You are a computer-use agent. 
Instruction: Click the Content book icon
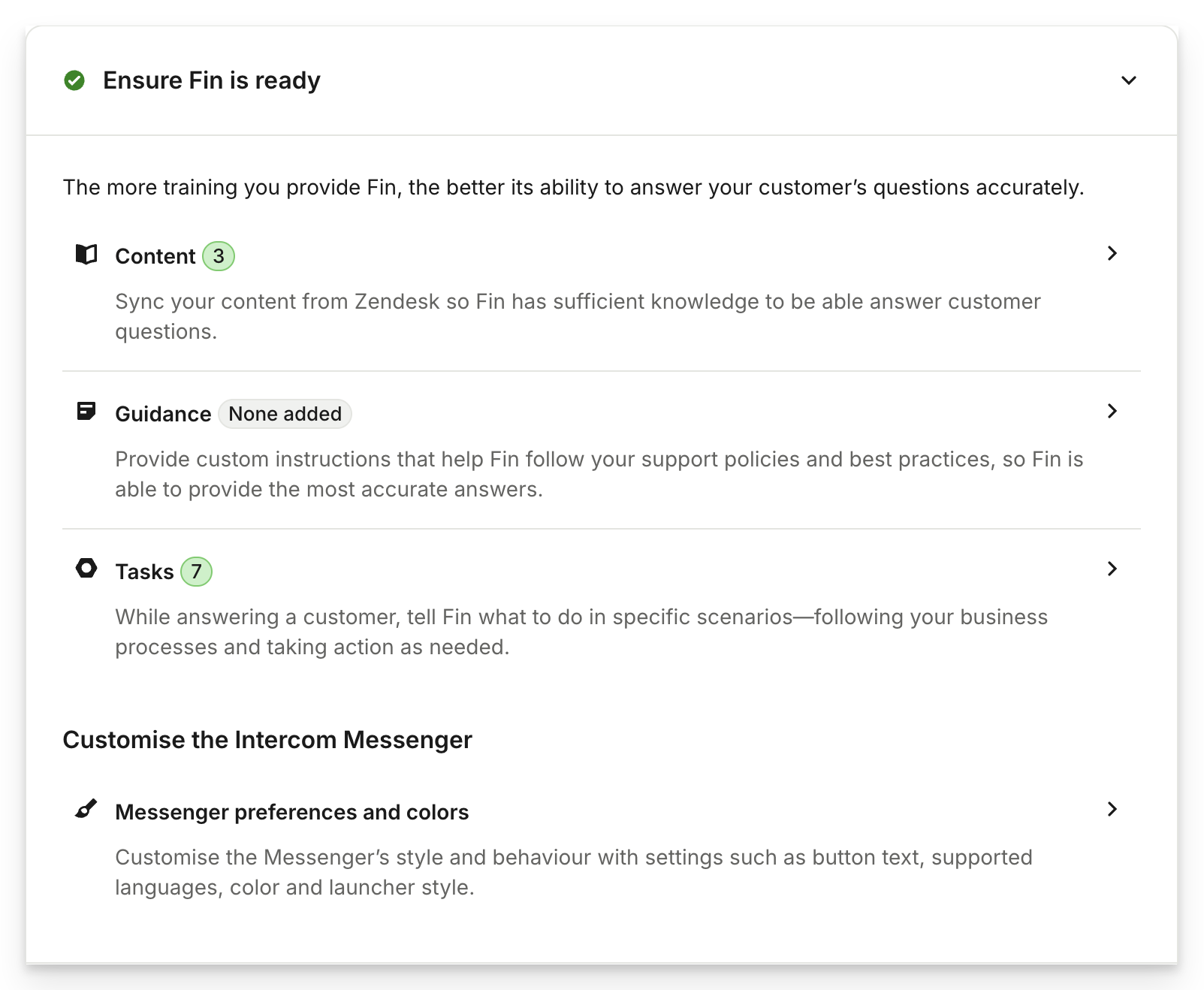(86, 255)
